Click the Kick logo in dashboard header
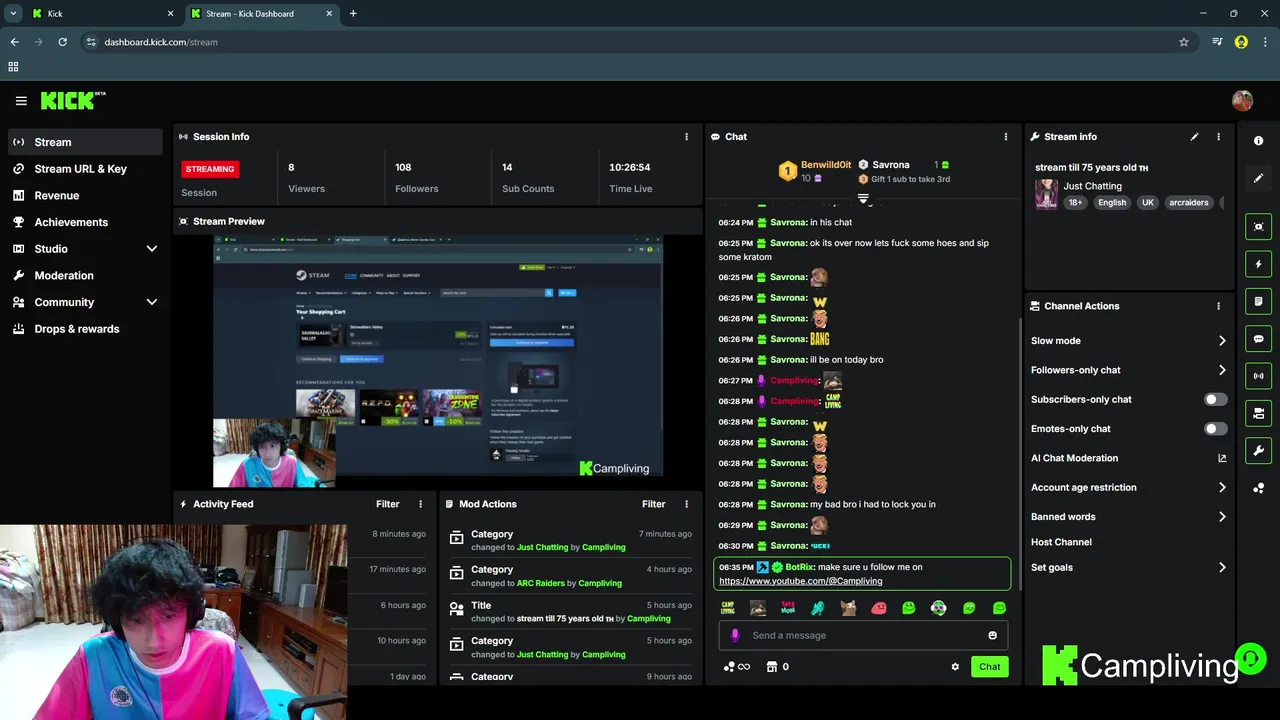This screenshot has height=720, width=1280. click(x=72, y=100)
